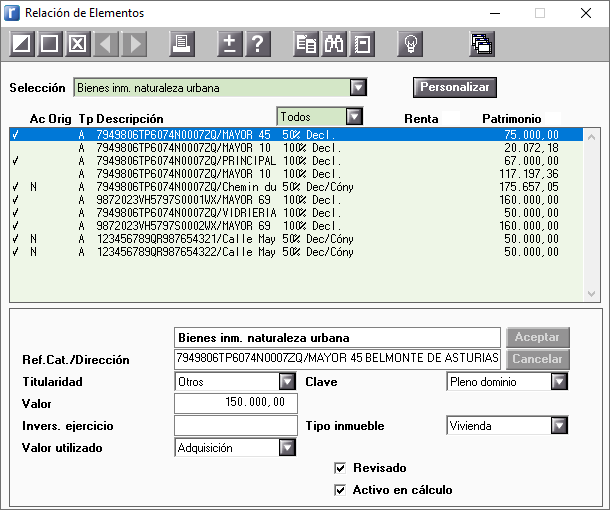The image size is (610, 510).
Task: Click the list scrollbar down arrow
Action: point(591,294)
